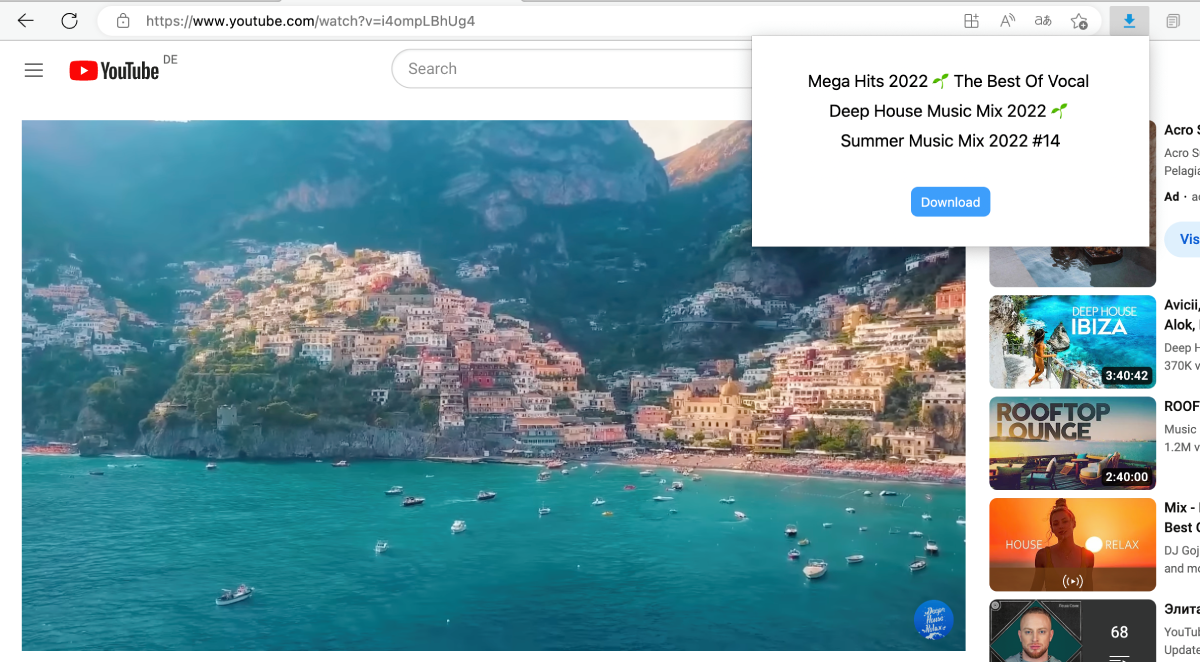Click the Download button in the popup
This screenshot has width=1200, height=662.
tap(950, 202)
